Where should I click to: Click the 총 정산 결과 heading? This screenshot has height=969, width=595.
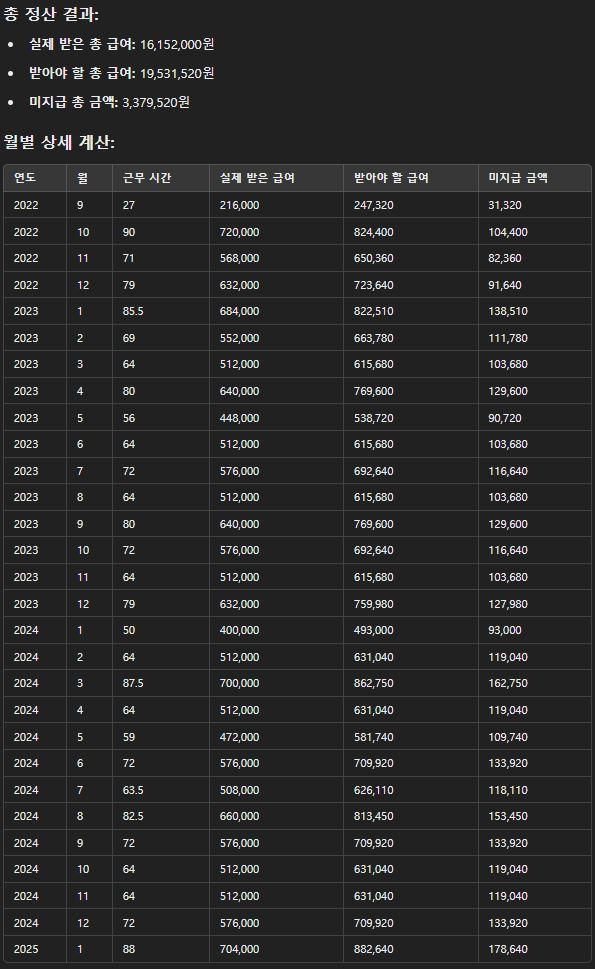51,14
